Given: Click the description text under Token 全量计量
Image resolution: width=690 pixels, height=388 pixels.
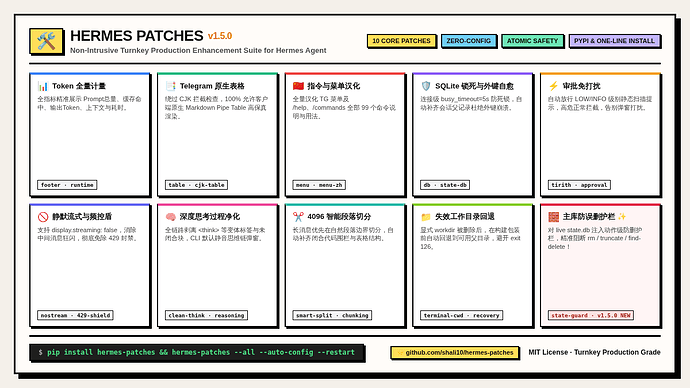Looking at the screenshot, I should coord(89,103).
